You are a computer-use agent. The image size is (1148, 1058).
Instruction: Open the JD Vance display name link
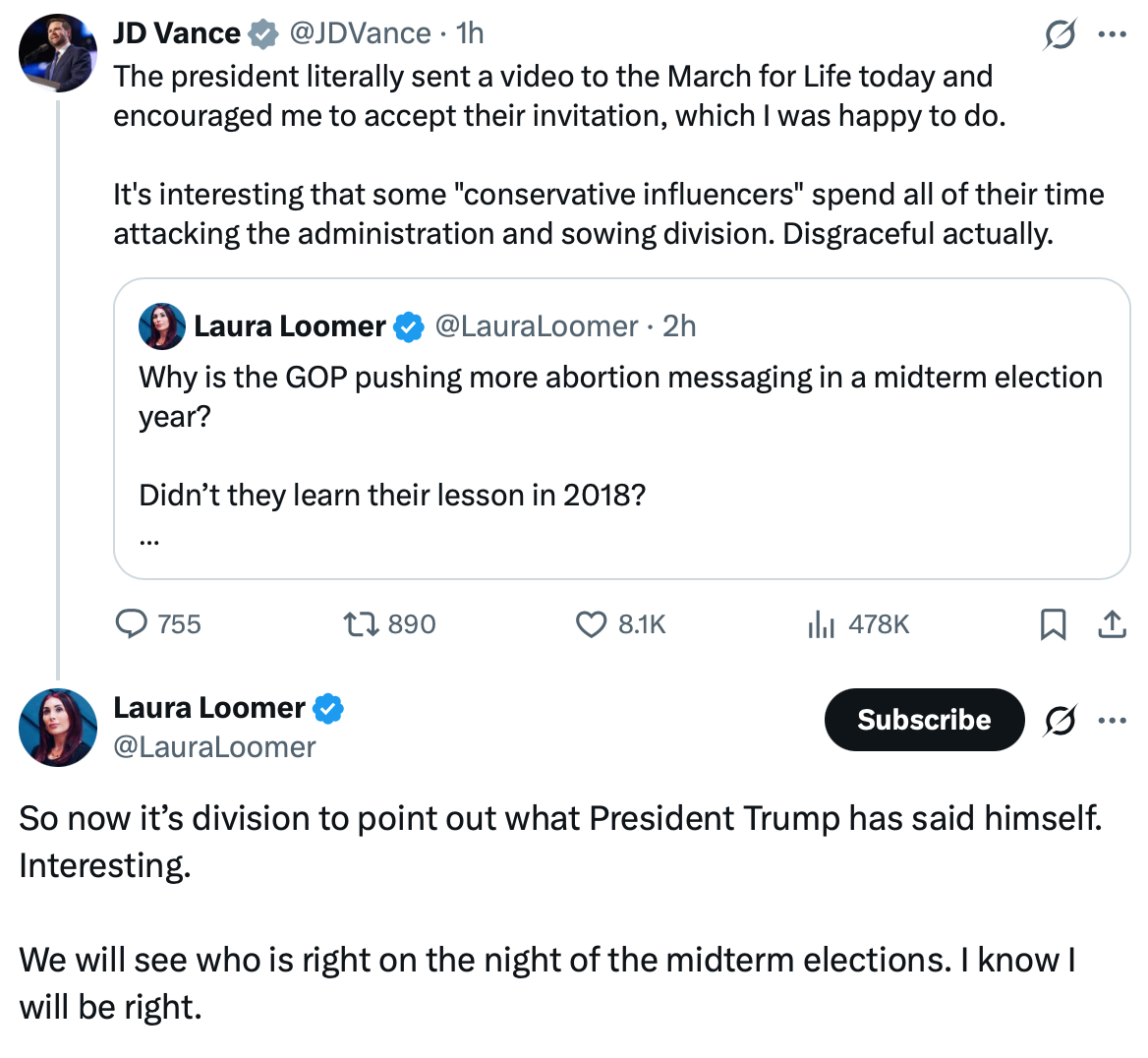[177, 33]
